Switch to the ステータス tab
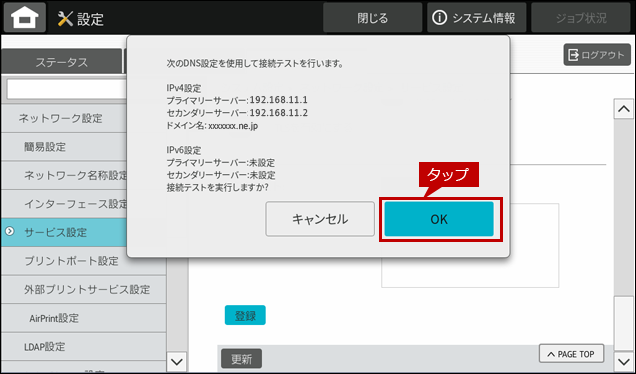This screenshot has width=636, height=374. coord(61,62)
